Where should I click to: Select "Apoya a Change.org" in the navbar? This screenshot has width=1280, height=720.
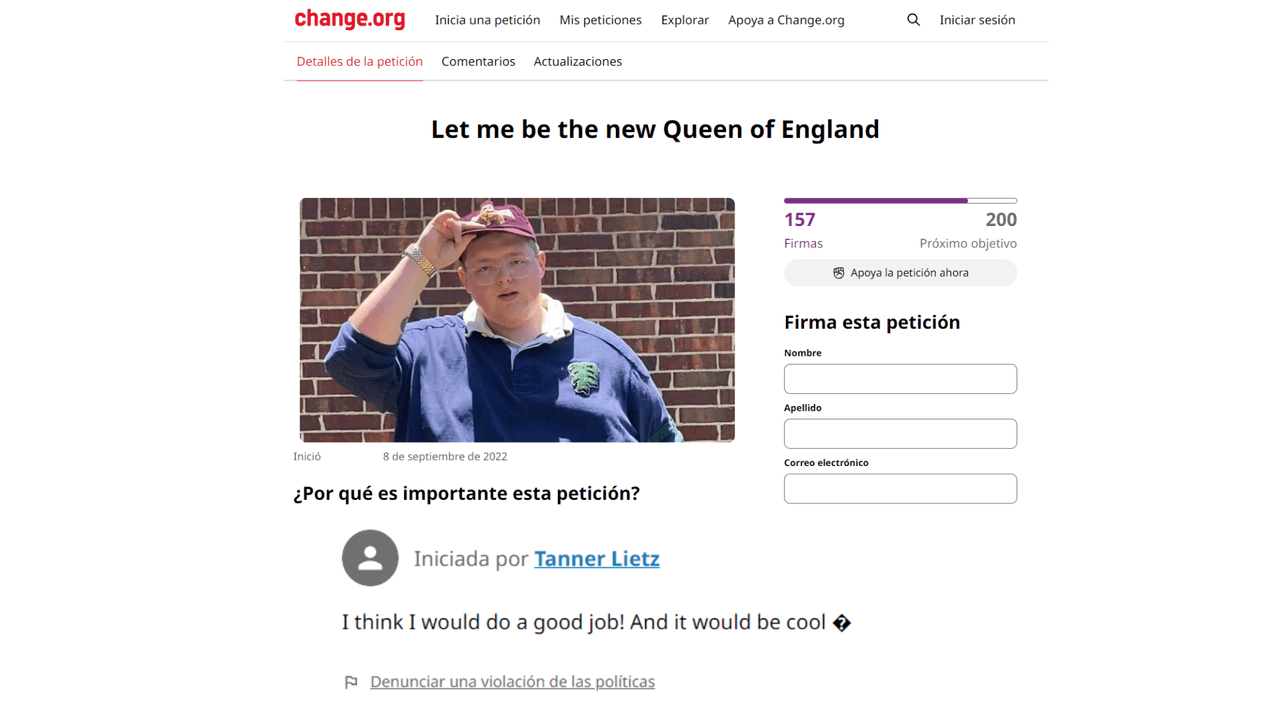pos(786,19)
